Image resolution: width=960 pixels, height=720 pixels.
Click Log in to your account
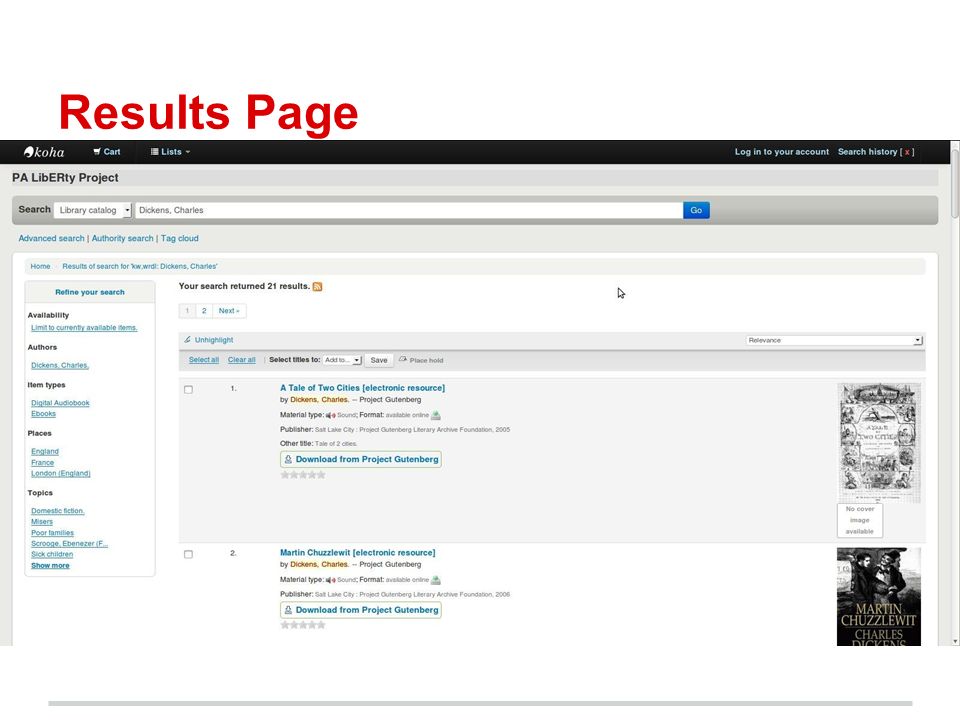pos(782,152)
